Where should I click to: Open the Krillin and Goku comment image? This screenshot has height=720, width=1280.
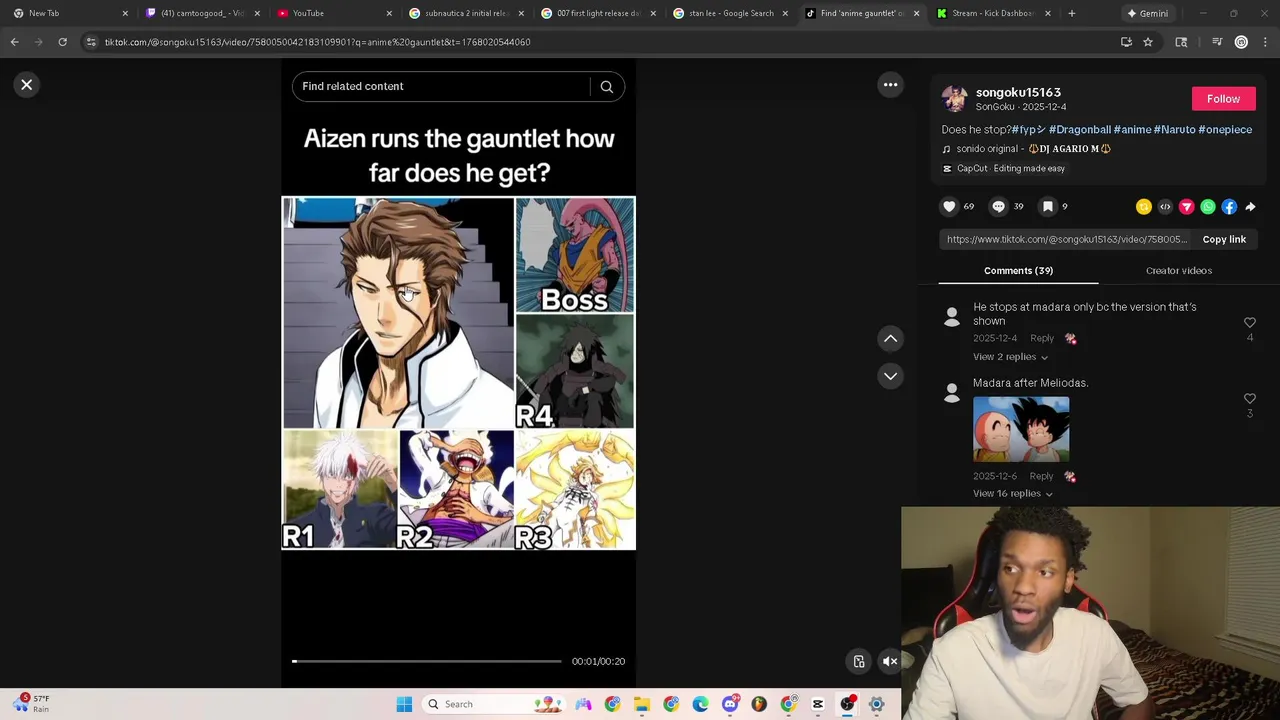1021,430
